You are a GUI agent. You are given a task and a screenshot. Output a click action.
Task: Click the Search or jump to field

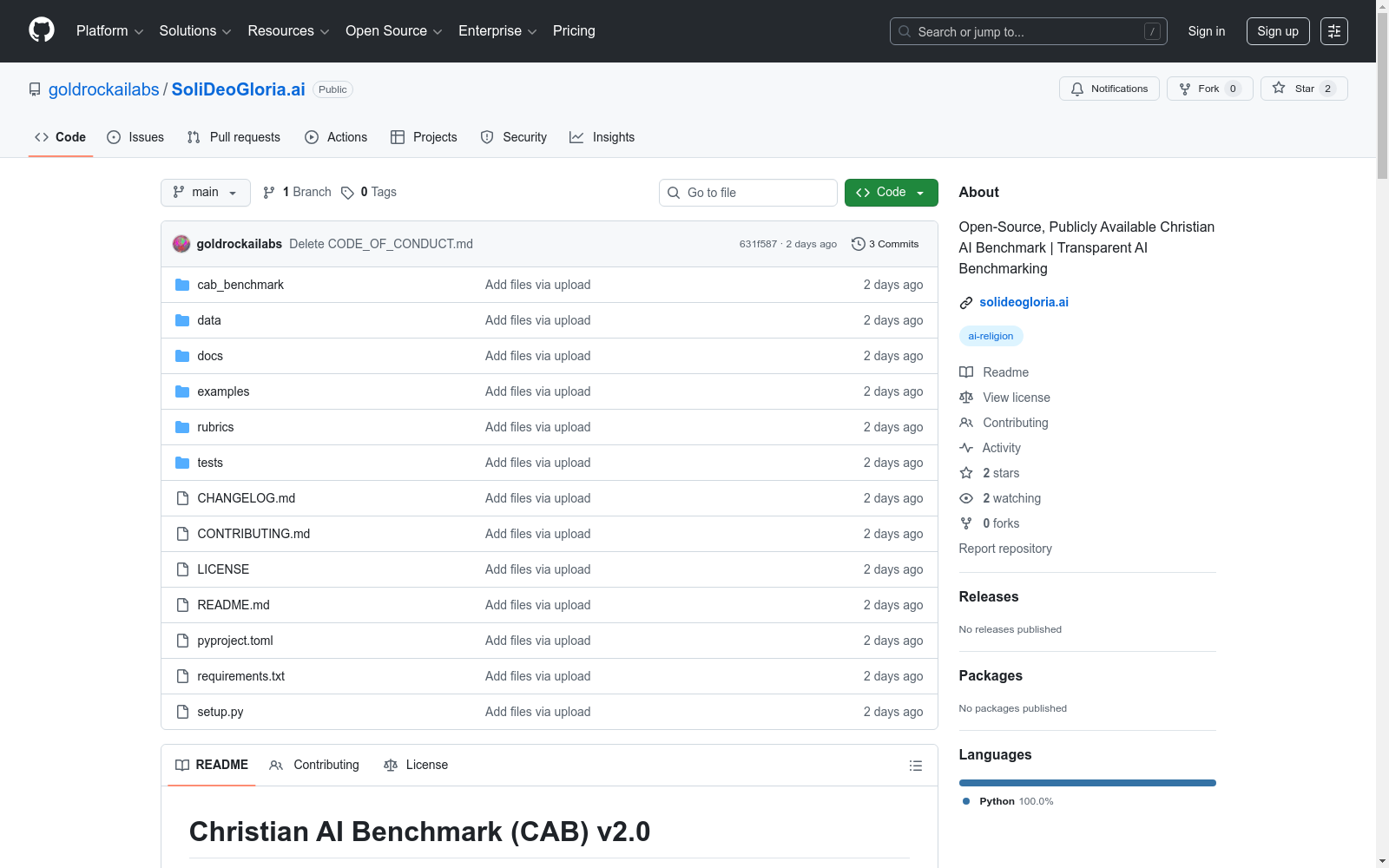click(1029, 31)
